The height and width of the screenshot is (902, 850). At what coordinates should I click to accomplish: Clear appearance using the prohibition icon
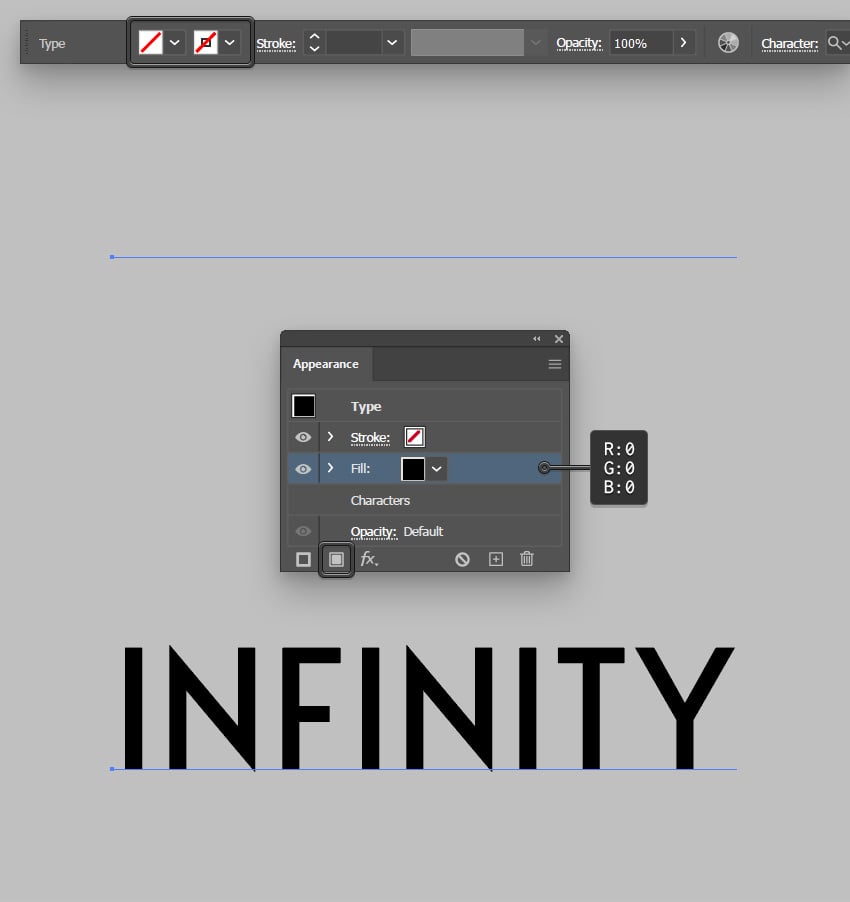462,559
